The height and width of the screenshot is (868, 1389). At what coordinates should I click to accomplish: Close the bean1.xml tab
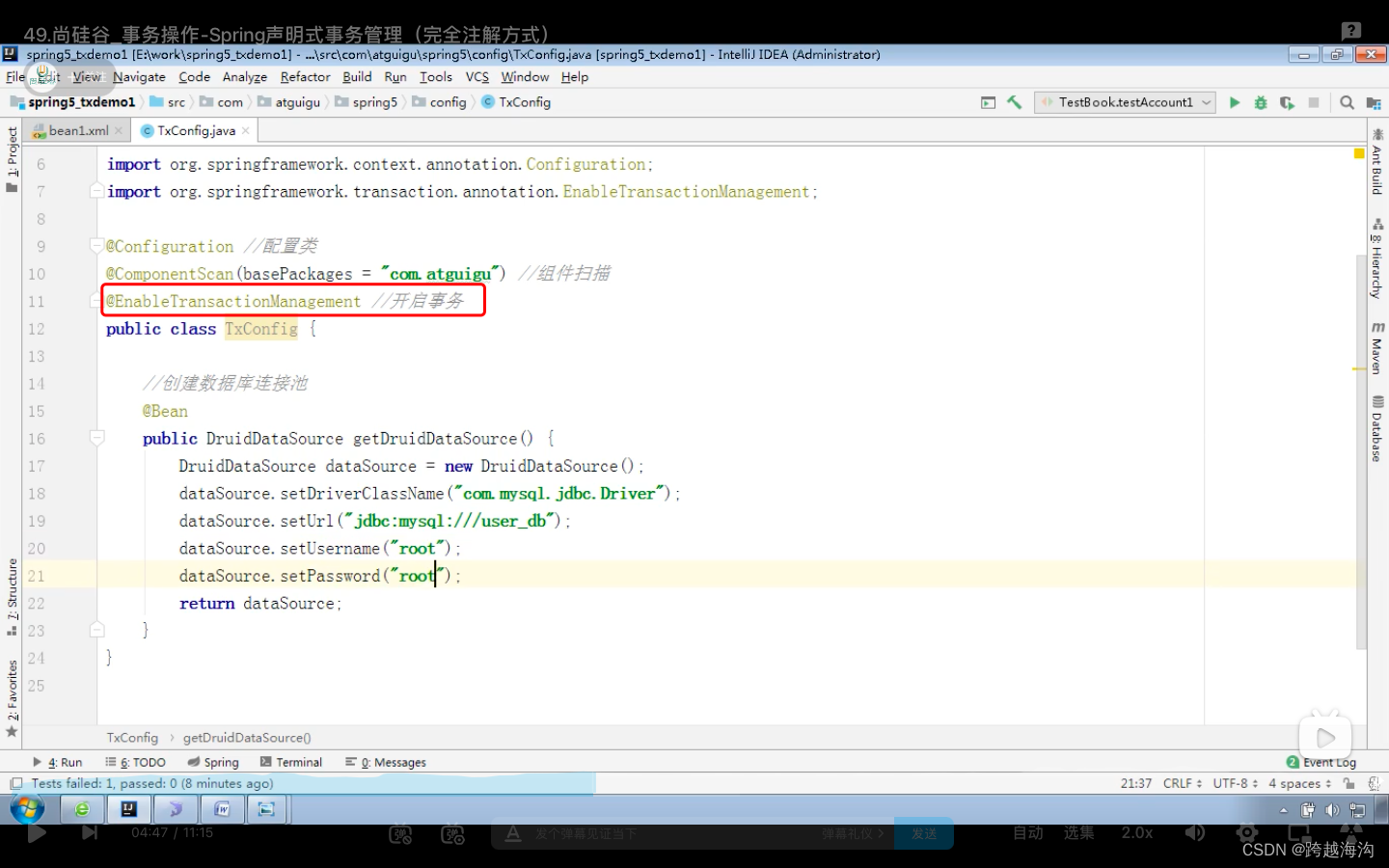119,130
